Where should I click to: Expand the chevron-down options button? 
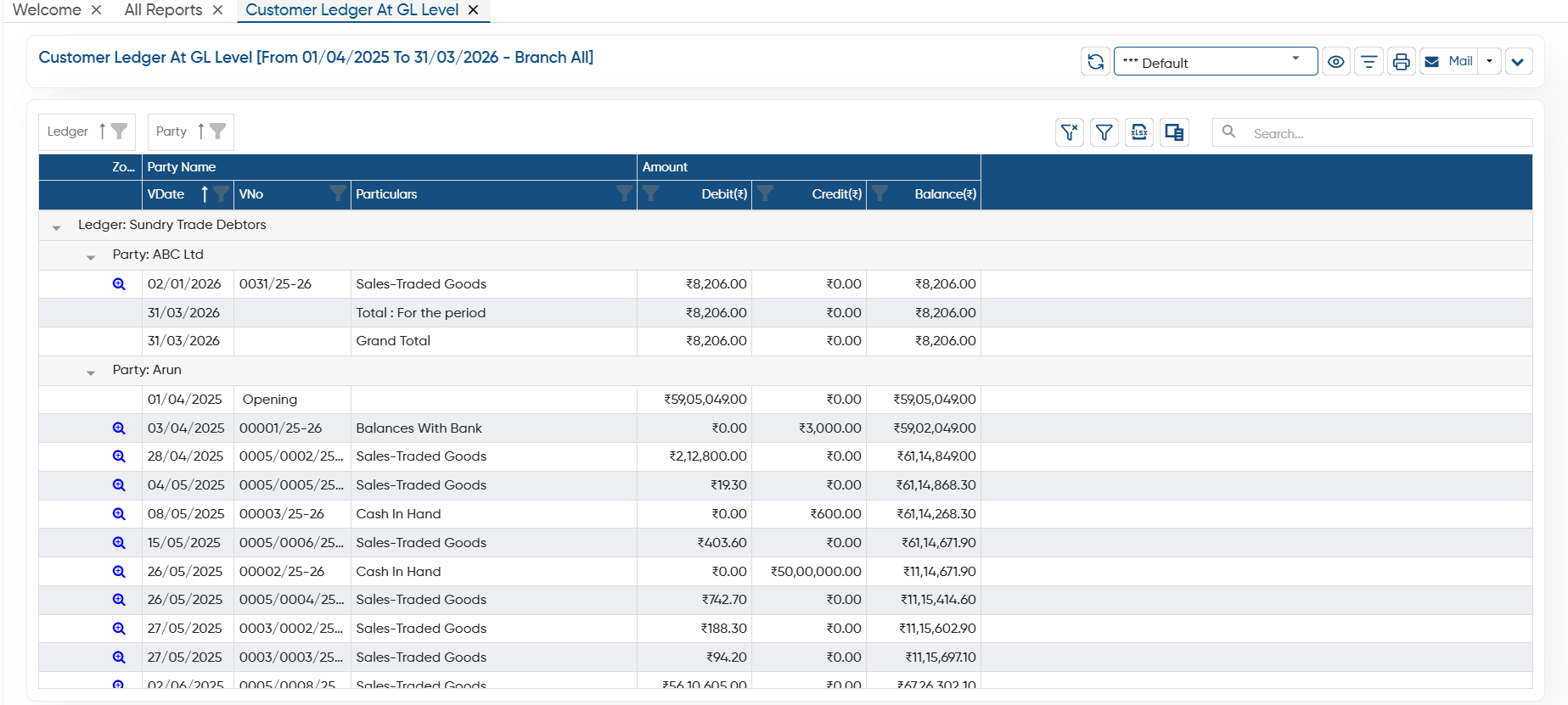click(1518, 62)
